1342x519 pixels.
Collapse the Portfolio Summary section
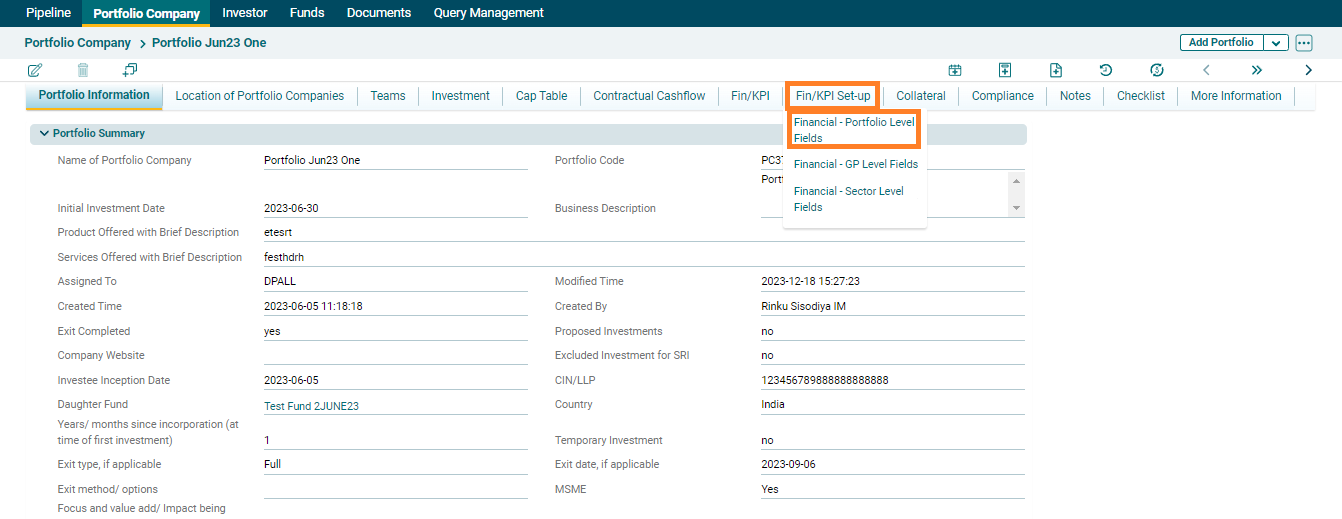(x=43, y=133)
